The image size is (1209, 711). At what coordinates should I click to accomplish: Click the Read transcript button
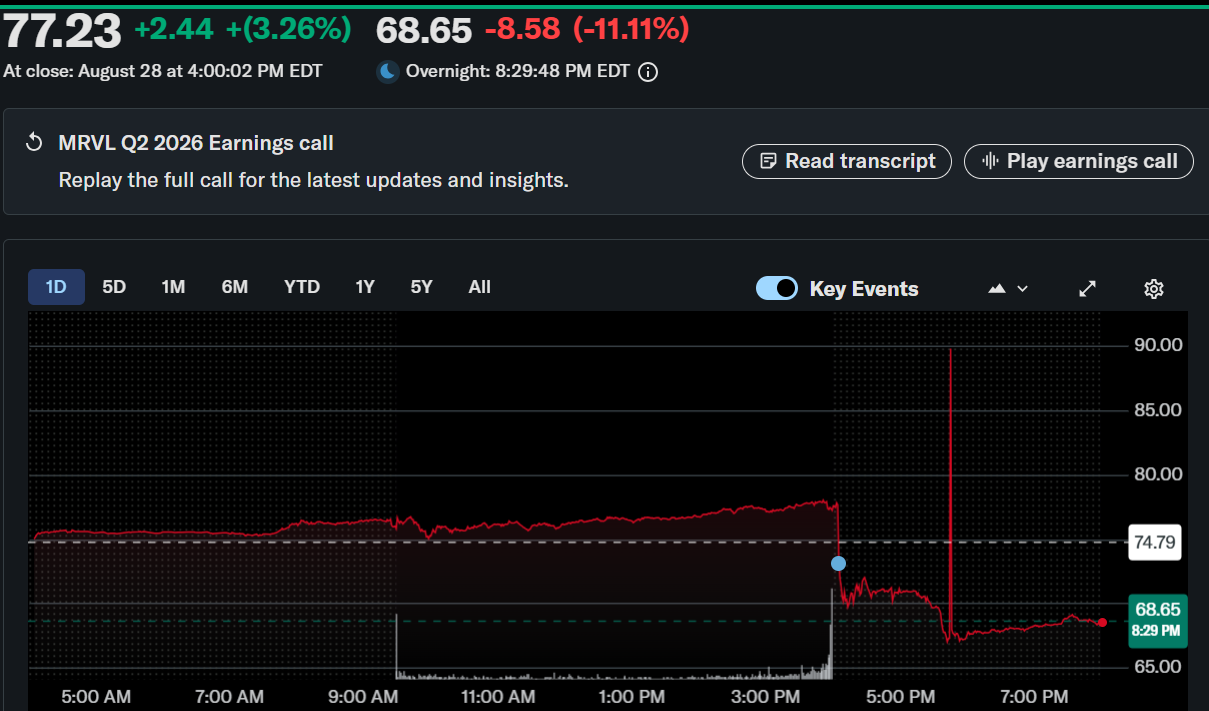coord(846,161)
